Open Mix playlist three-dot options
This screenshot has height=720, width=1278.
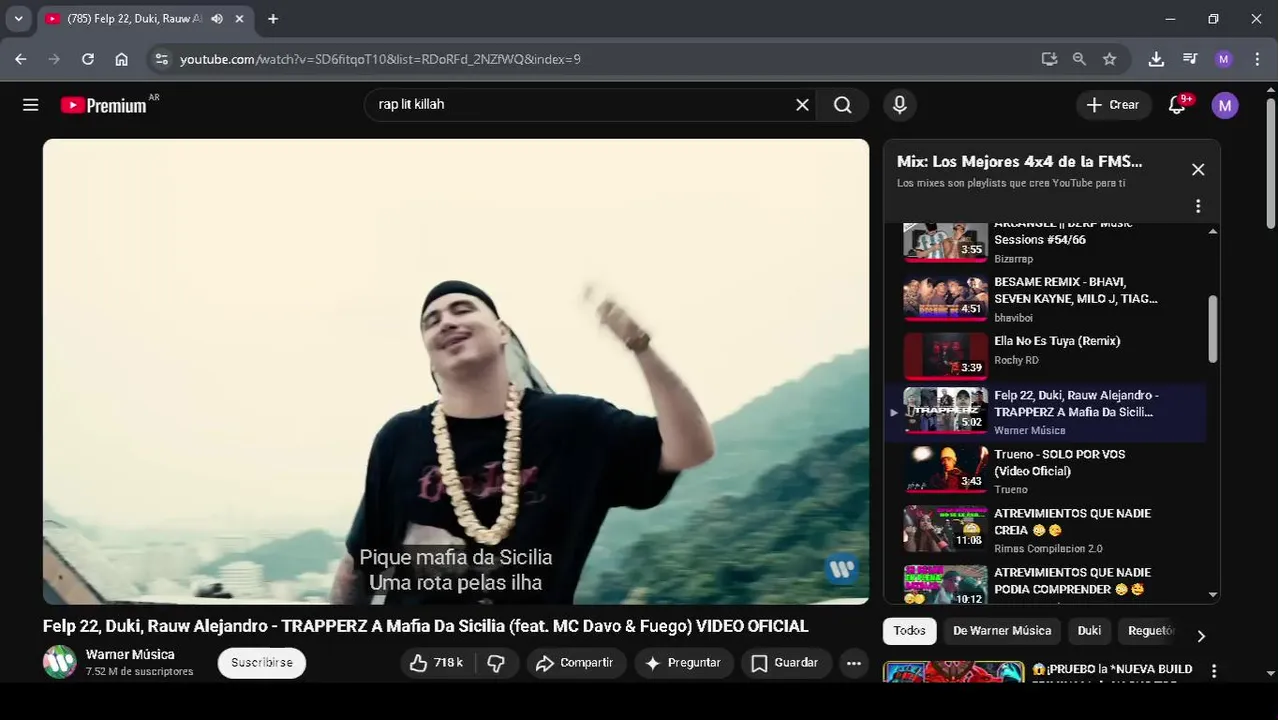pos(1198,206)
